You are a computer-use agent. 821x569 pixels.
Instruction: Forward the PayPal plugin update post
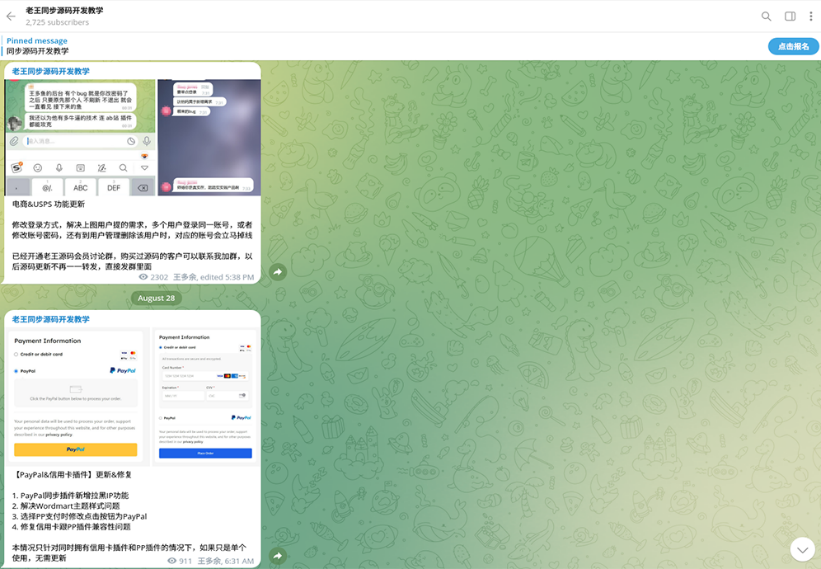tap(278, 555)
